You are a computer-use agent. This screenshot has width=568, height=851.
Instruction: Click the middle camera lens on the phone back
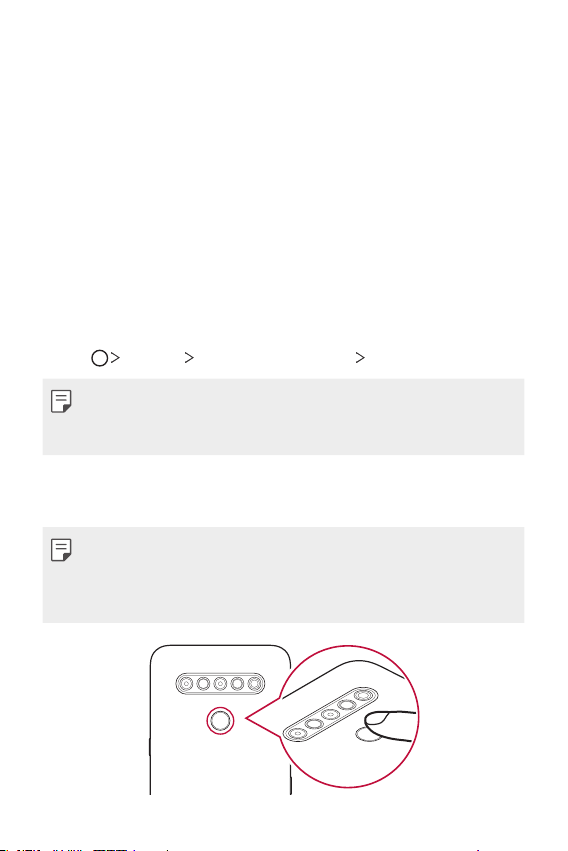[220, 684]
